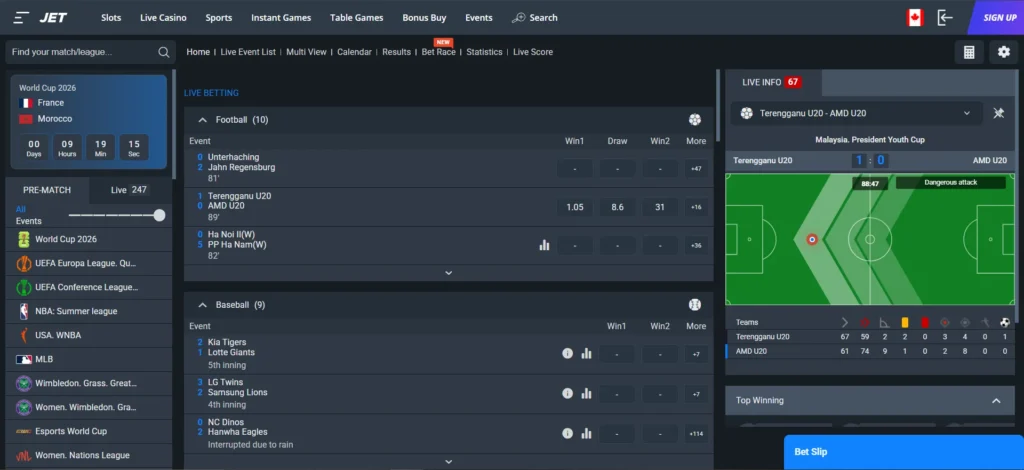Screen dimensions: 1024x470
Task: Open the Live Score link
Action: coord(533,52)
